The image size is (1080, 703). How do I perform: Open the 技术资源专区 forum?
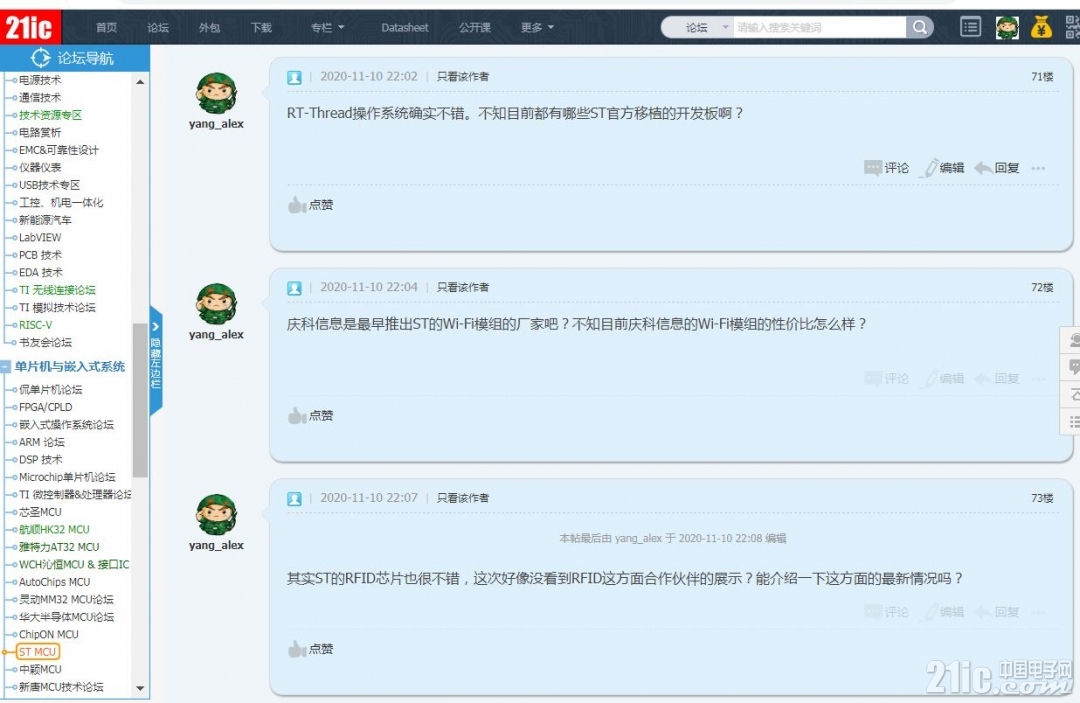[x=50, y=115]
